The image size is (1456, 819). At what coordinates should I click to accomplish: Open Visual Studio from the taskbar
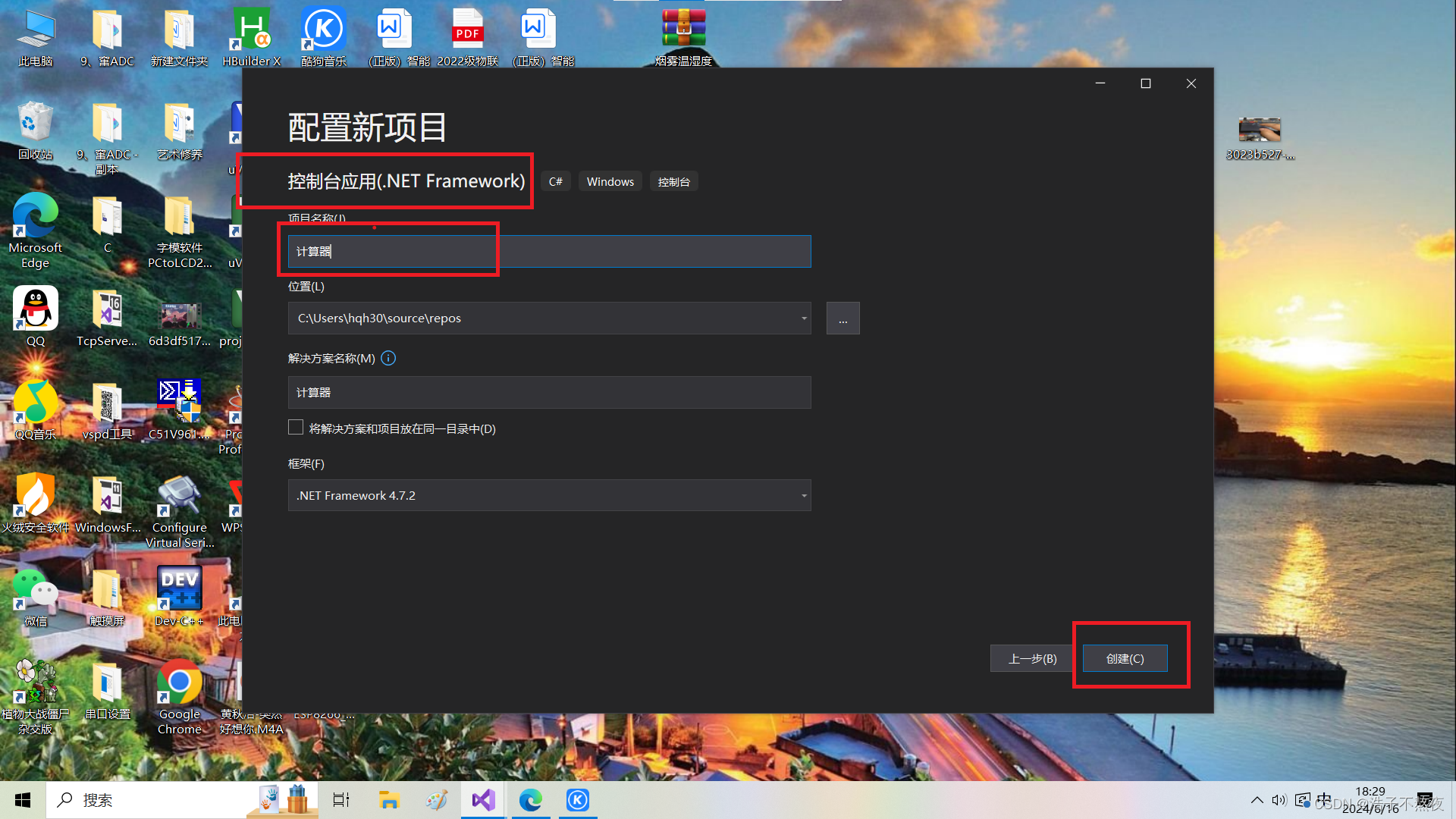(483, 800)
